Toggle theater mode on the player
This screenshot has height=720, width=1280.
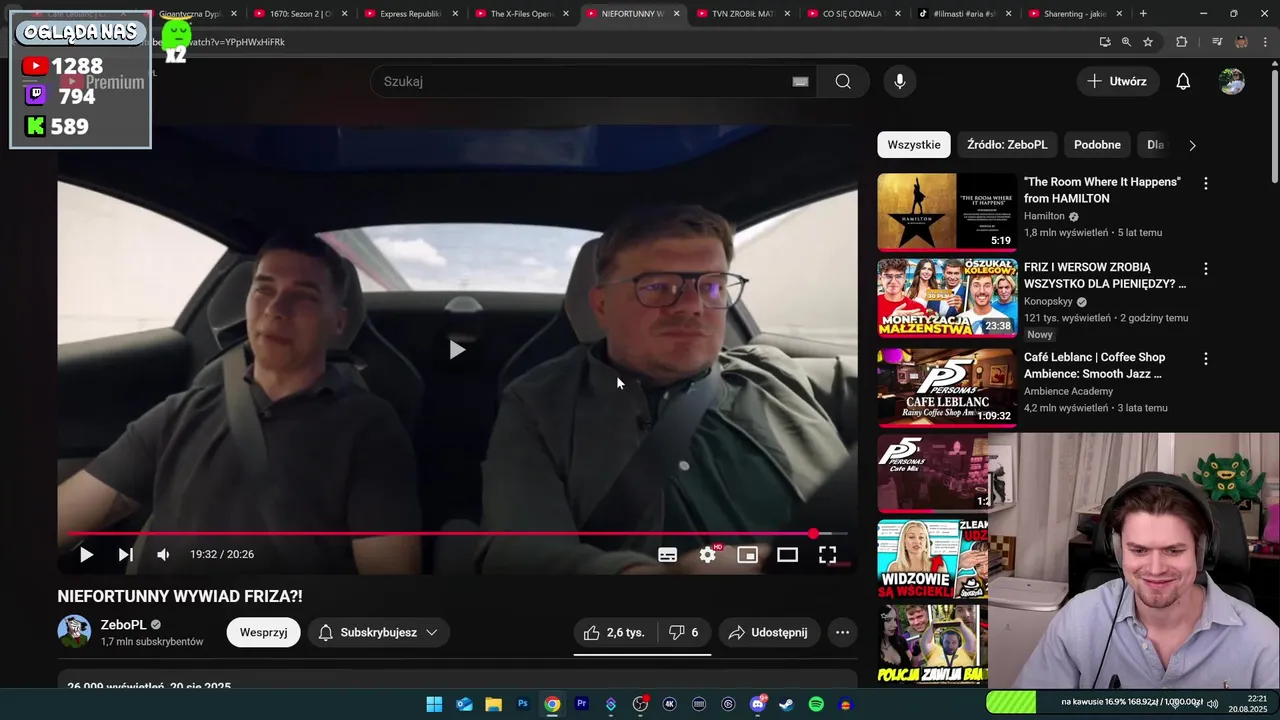click(x=788, y=554)
